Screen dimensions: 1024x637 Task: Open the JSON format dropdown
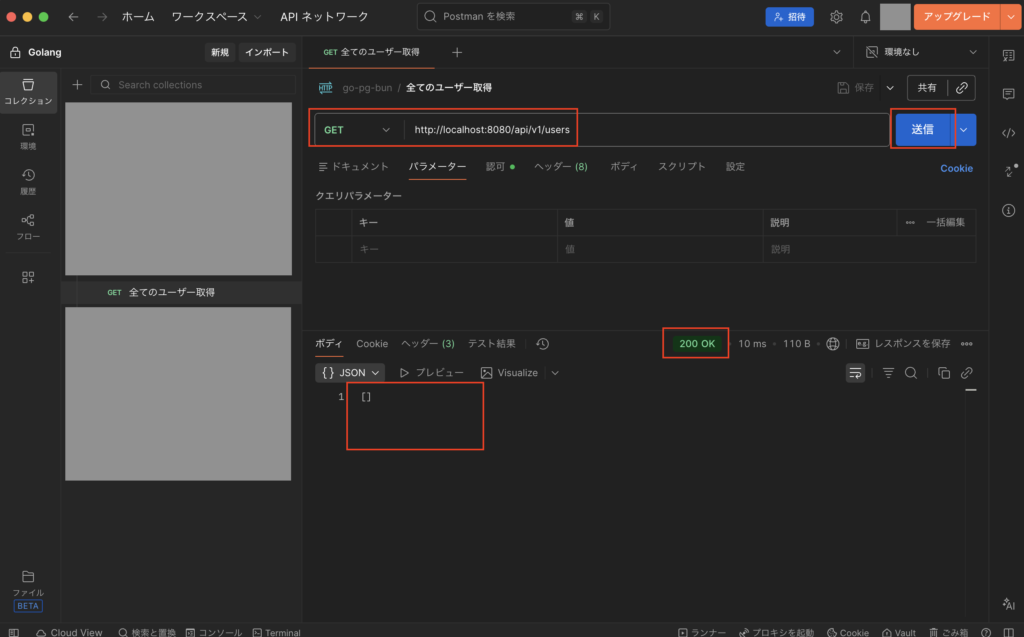350,373
